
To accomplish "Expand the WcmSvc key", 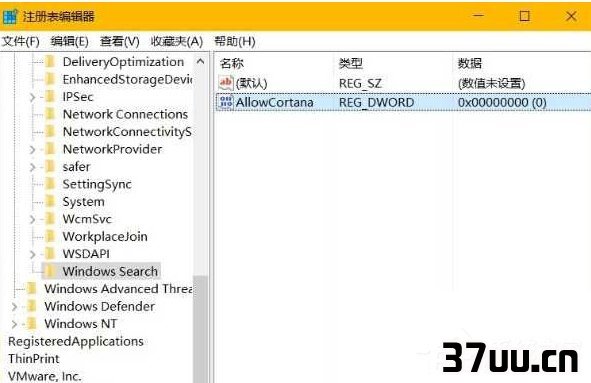I will click(x=32, y=219).
